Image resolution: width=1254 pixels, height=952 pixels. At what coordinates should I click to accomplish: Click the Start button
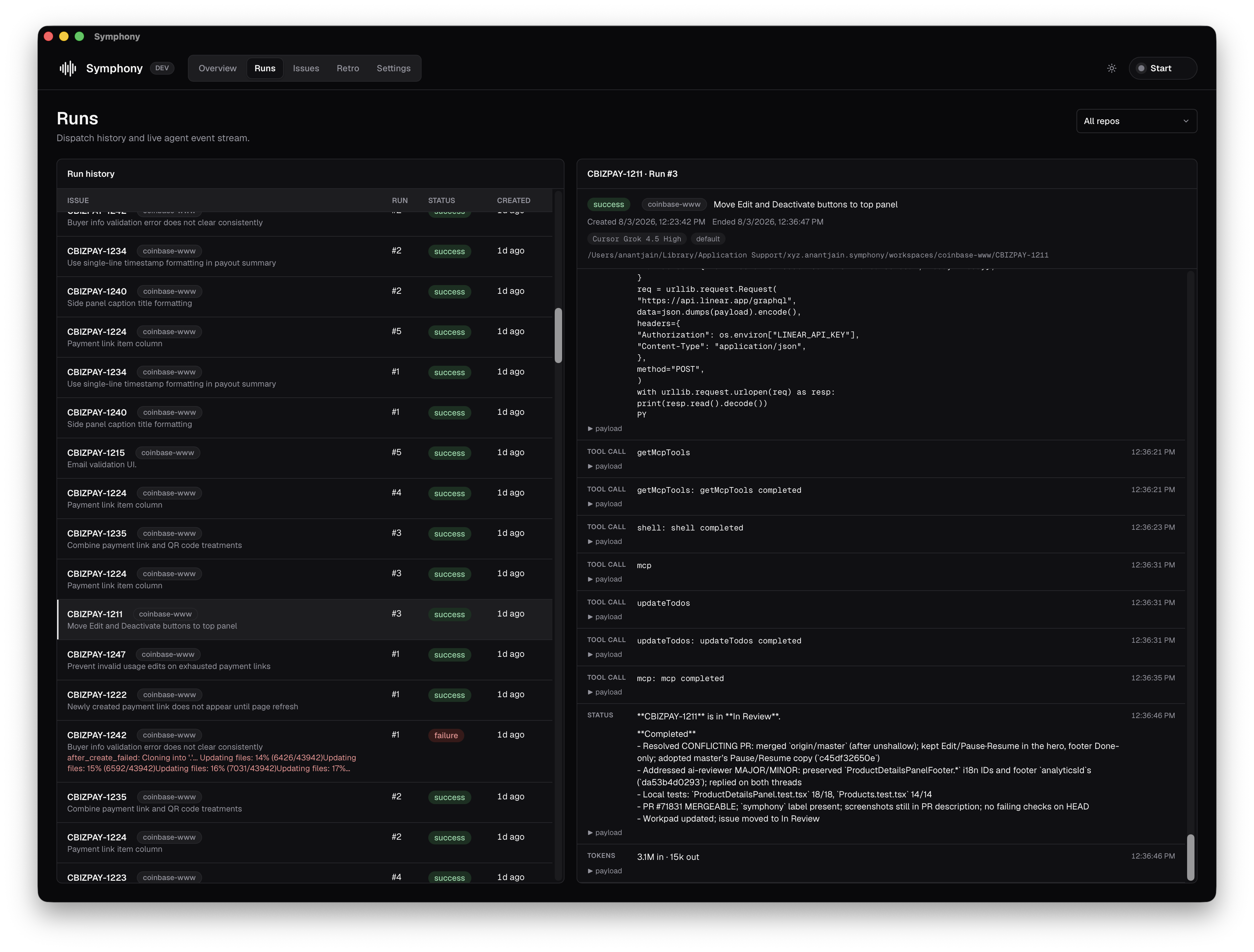click(1162, 68)
